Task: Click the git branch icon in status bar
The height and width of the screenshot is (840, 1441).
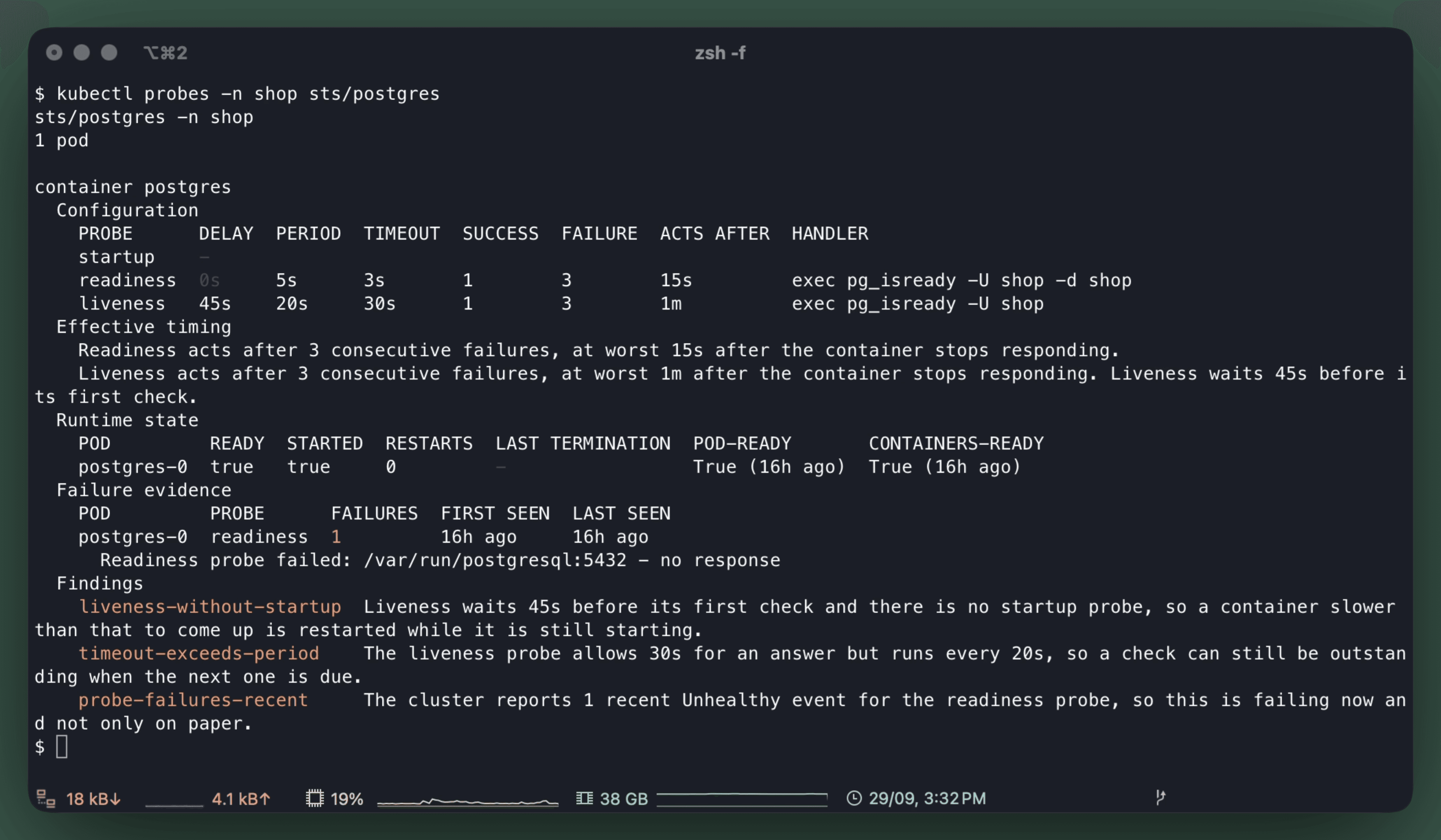Action: click(x=1160, y=797)
